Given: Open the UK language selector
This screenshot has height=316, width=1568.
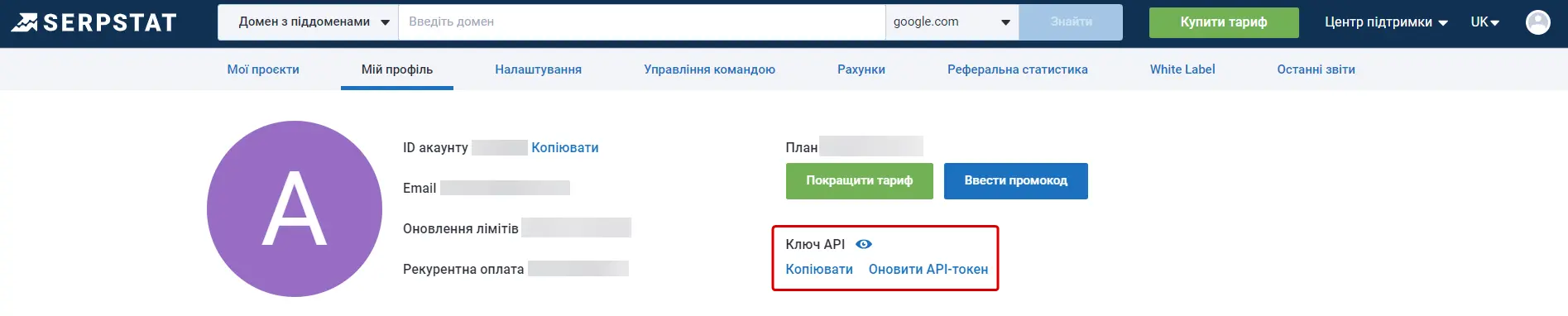Looking at the screenshot, I should tap(1485, 22).
